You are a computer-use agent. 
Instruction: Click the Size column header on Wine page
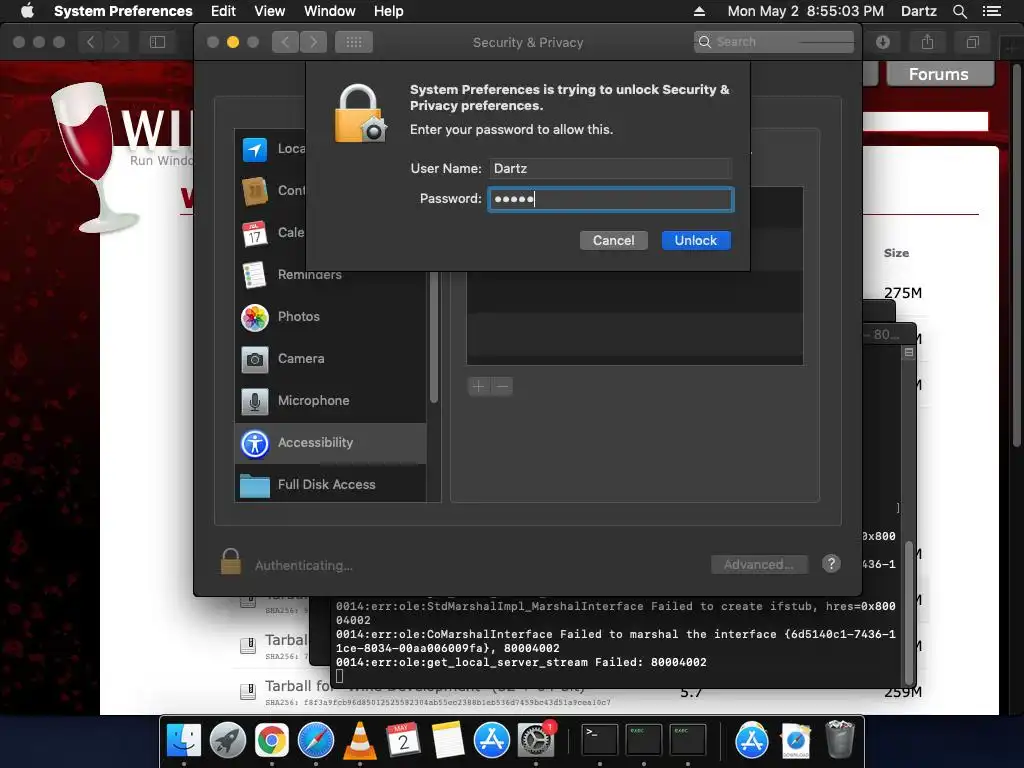(x=896, y=253)
